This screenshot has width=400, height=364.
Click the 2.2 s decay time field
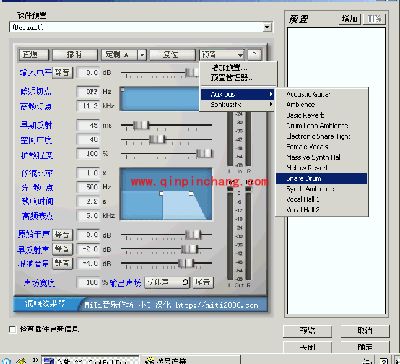tap(88, 201)
